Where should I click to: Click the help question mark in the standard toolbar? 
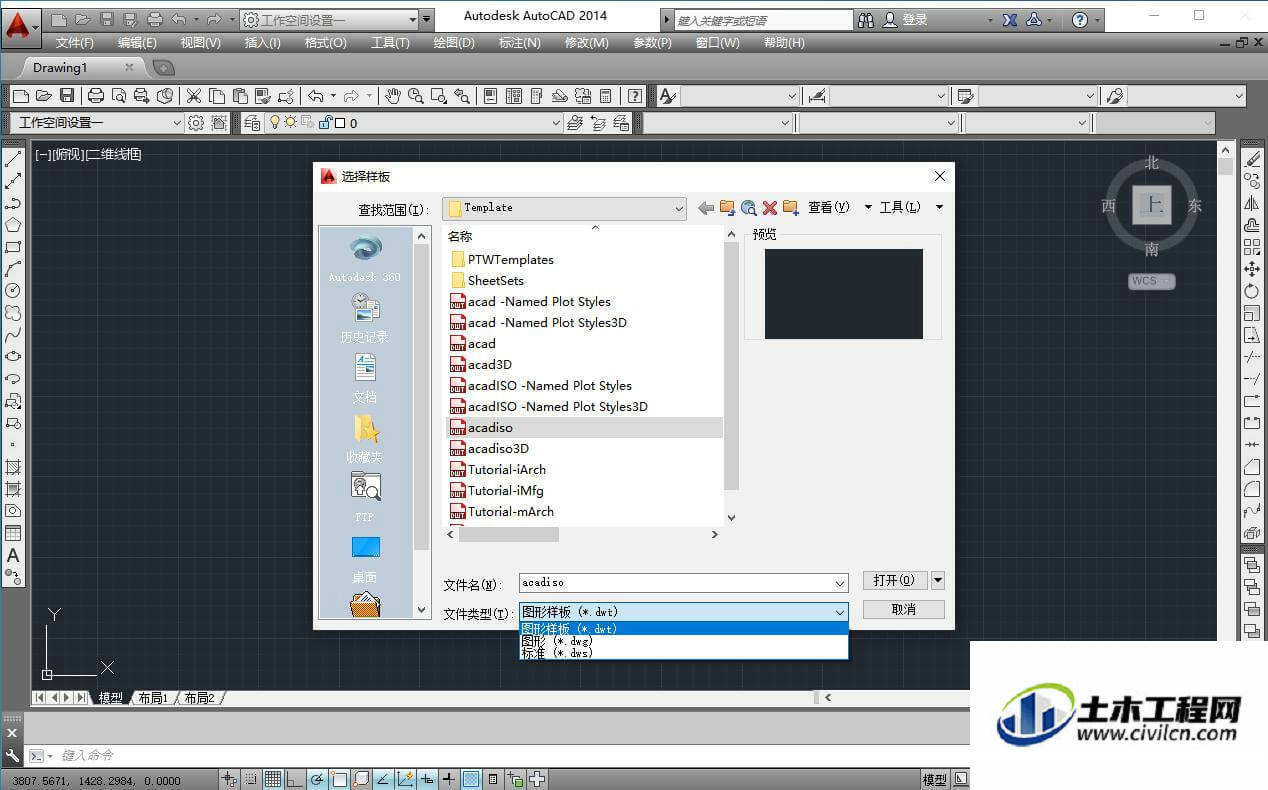point(635,96)
